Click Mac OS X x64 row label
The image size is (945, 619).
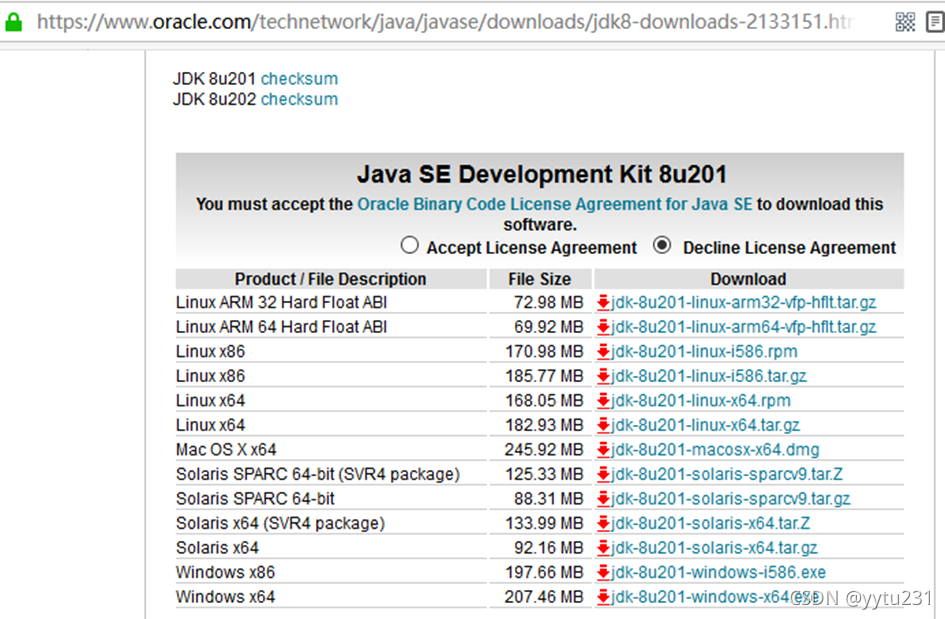pos(226,450)
